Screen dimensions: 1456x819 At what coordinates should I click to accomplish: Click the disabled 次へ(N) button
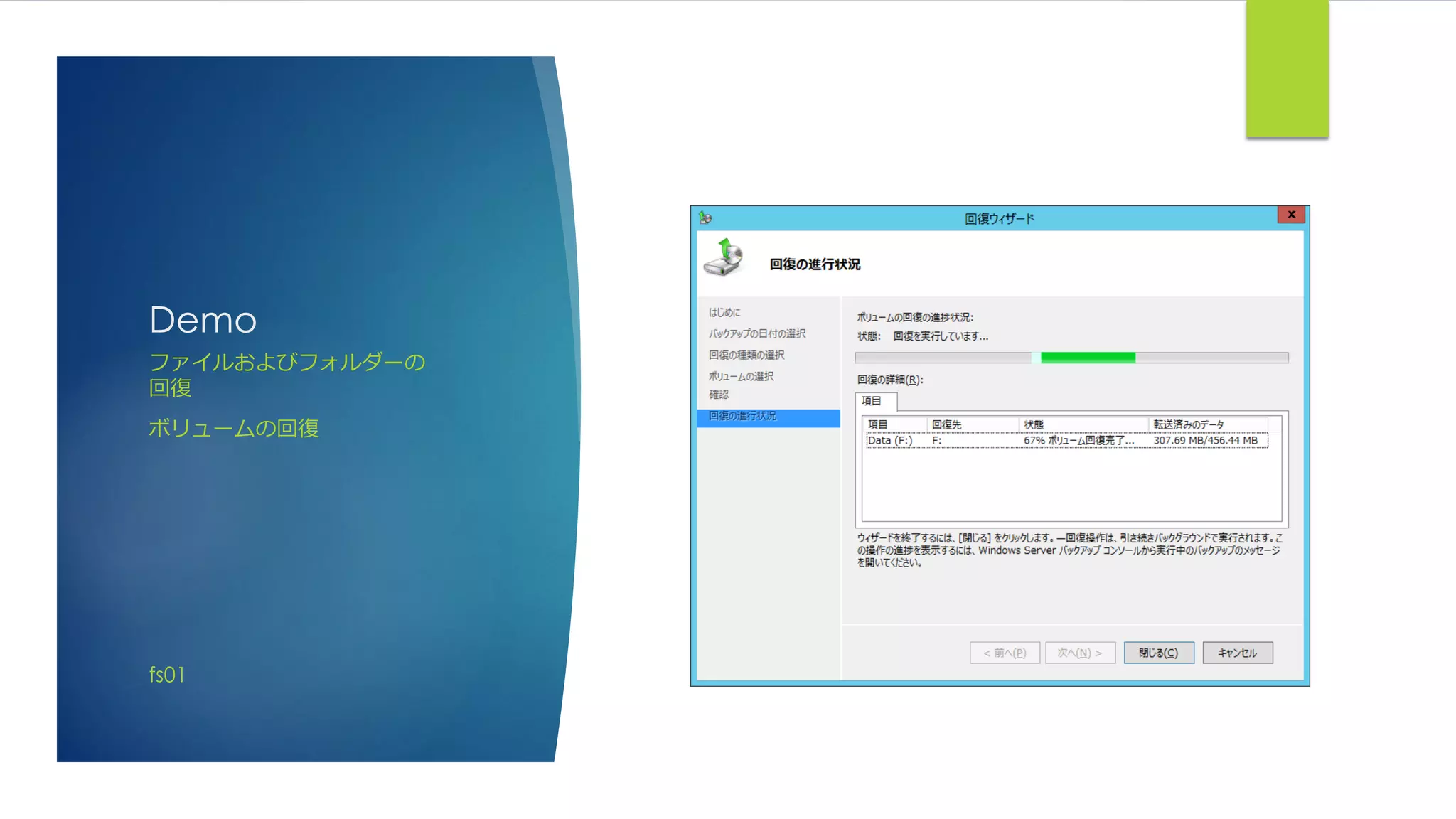click(1080, 653)
